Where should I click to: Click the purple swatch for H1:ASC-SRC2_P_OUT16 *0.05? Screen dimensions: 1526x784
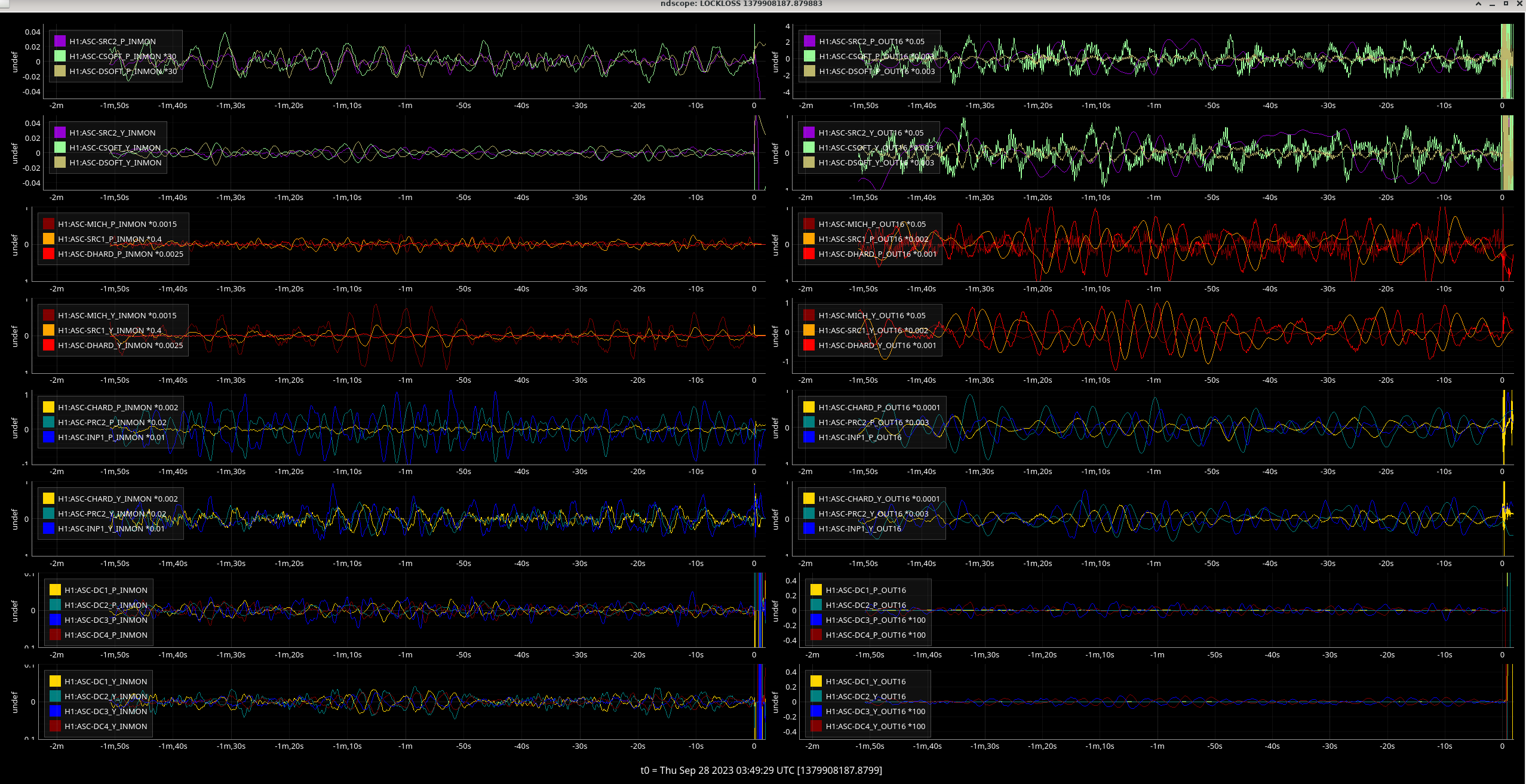(x=809, y=41)
